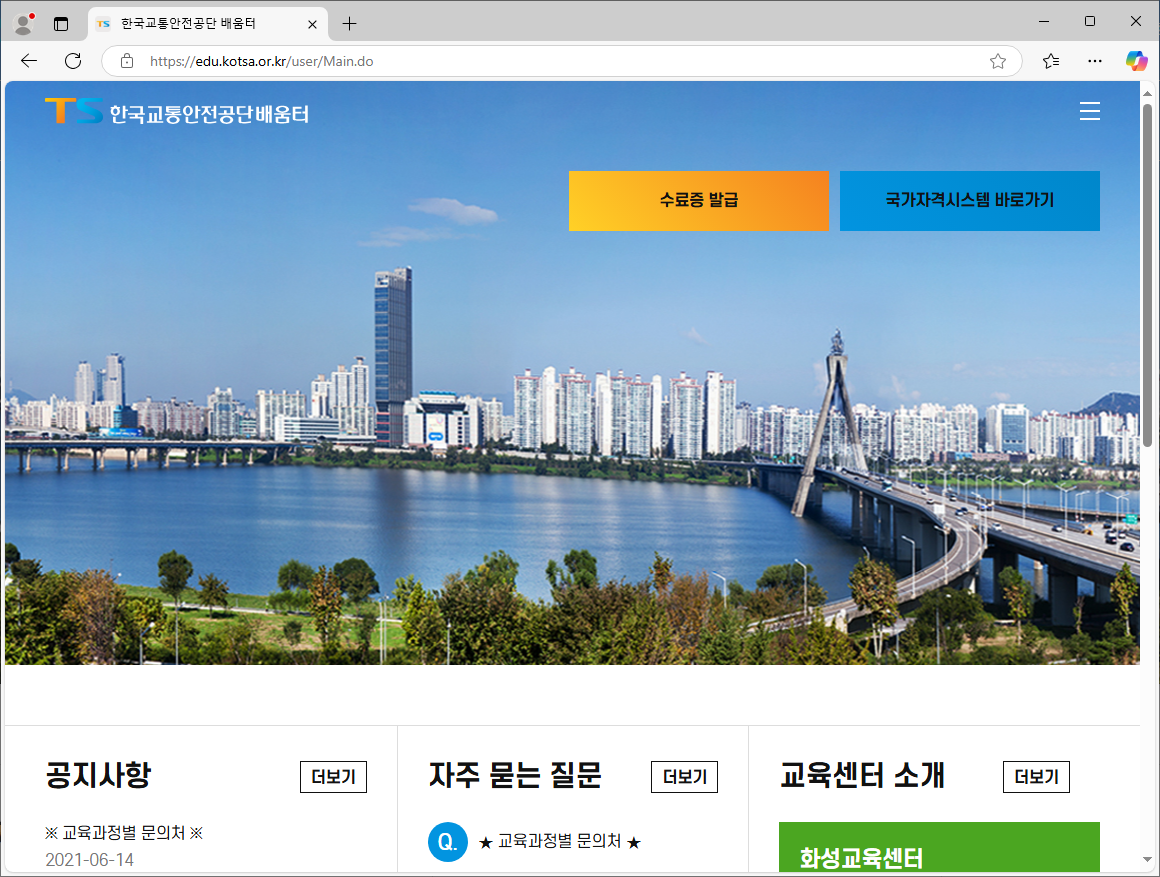The image size is (1160, 877).
Task: Click the Q. question mark FAQ icon
Action: click(447, 842)
